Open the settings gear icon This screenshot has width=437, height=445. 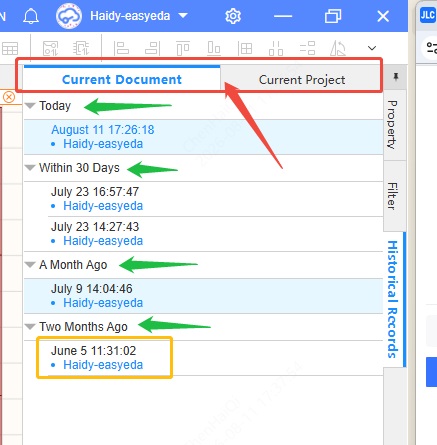coord(233,16)
